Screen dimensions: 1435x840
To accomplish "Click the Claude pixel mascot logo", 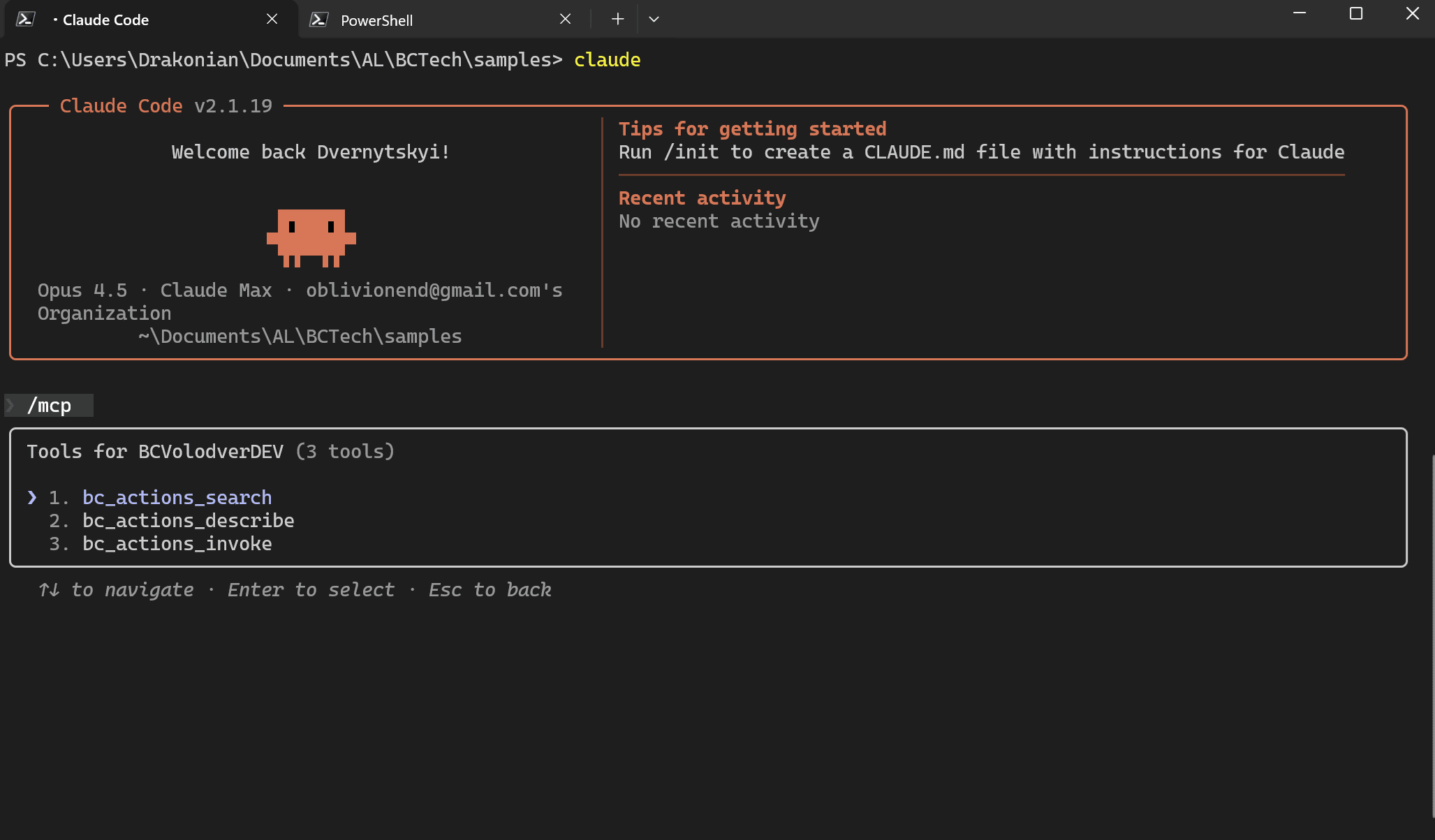I will click(311, 238).
